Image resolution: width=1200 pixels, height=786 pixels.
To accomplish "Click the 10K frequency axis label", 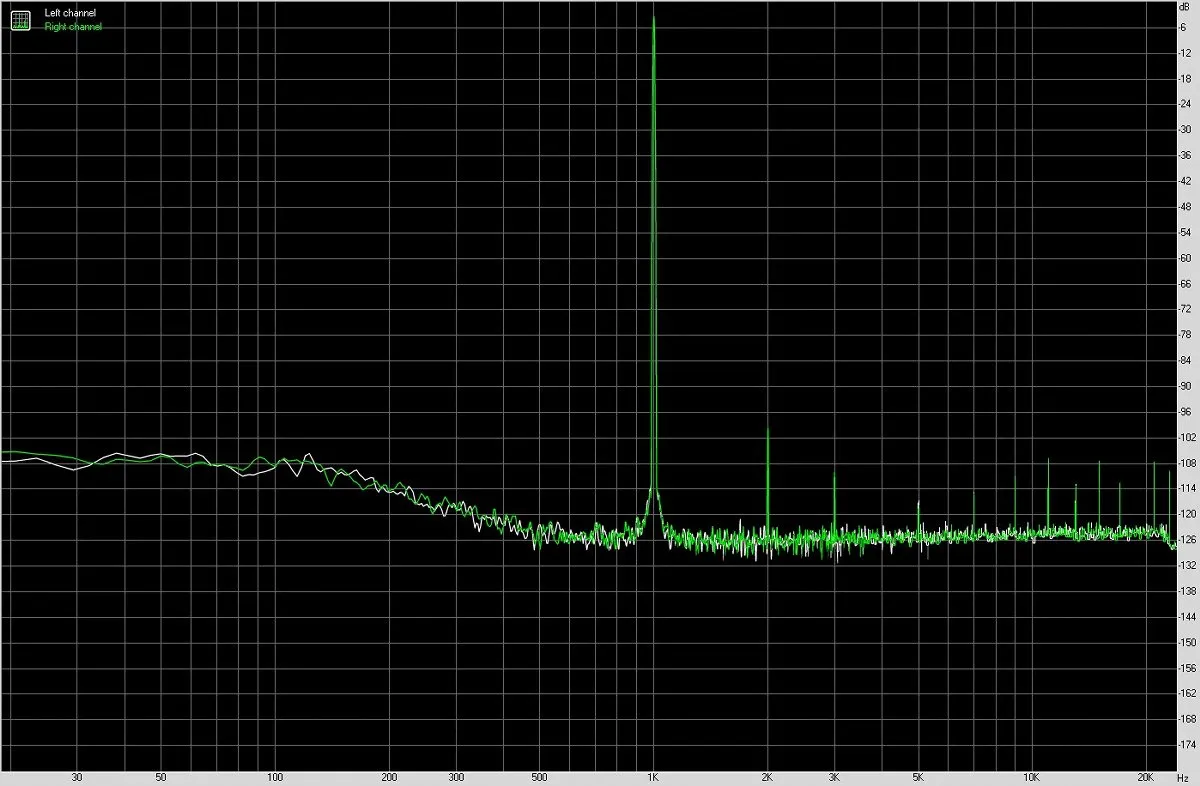I will coord(1032,776).
